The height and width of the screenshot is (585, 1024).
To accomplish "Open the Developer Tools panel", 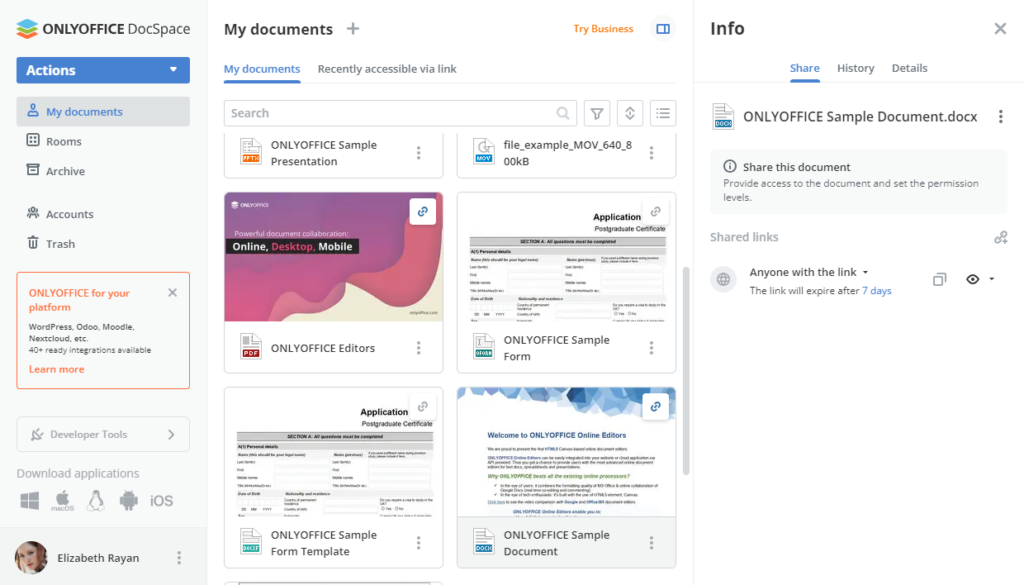I will coord(103,434).
